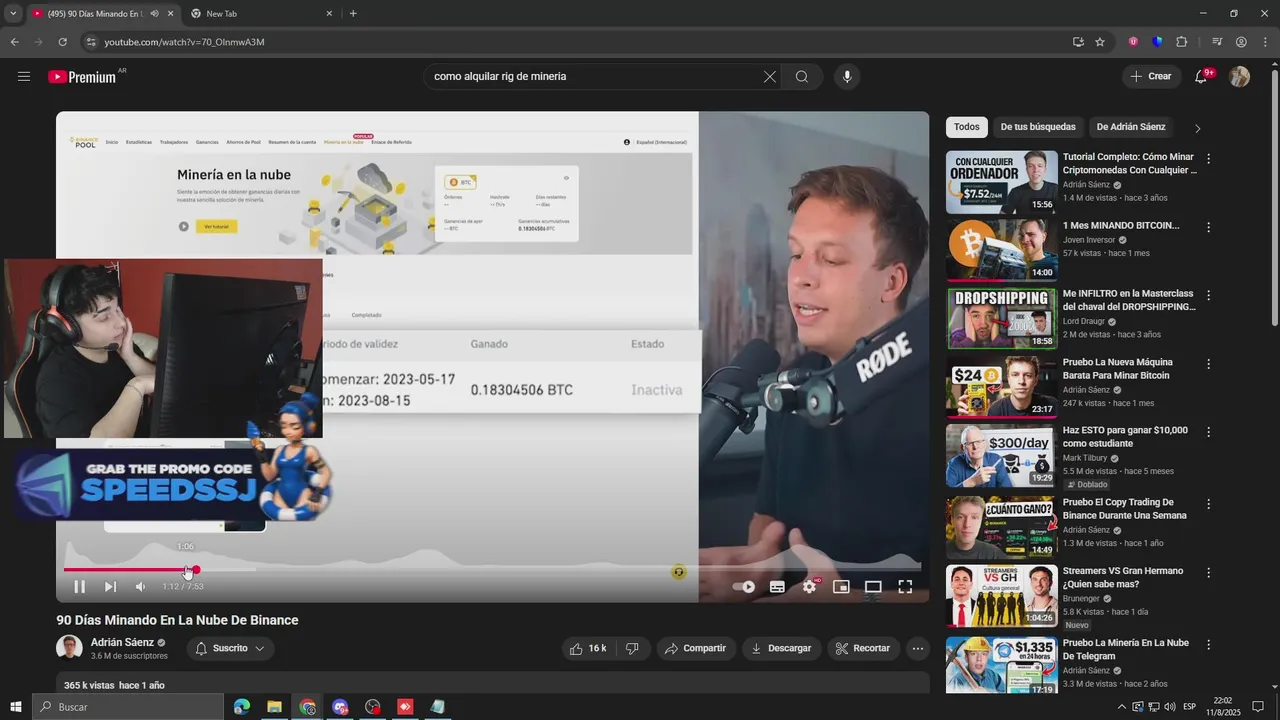Clip the video with Recortar

(x=863, y=648)
